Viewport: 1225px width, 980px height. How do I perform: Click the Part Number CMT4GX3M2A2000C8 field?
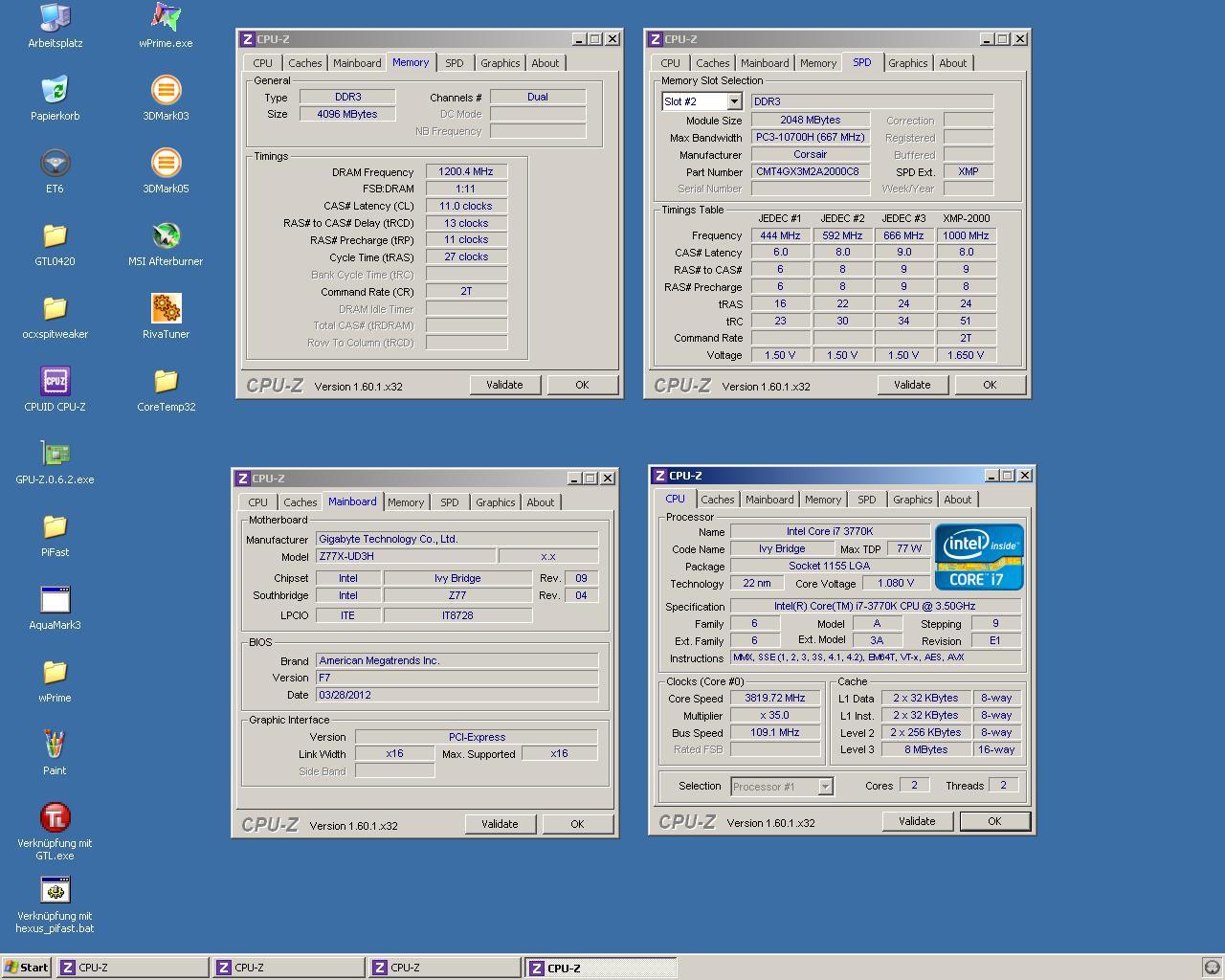[x=810, y=172]
